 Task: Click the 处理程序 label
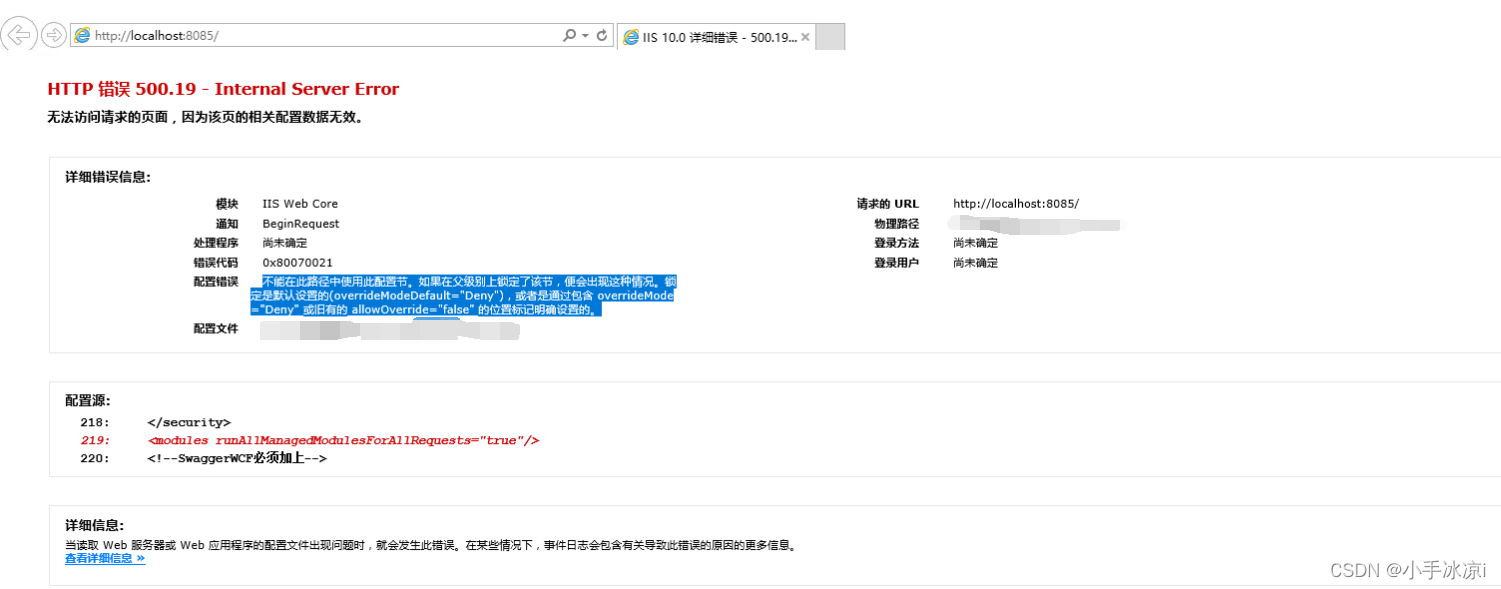coord(216,243)
